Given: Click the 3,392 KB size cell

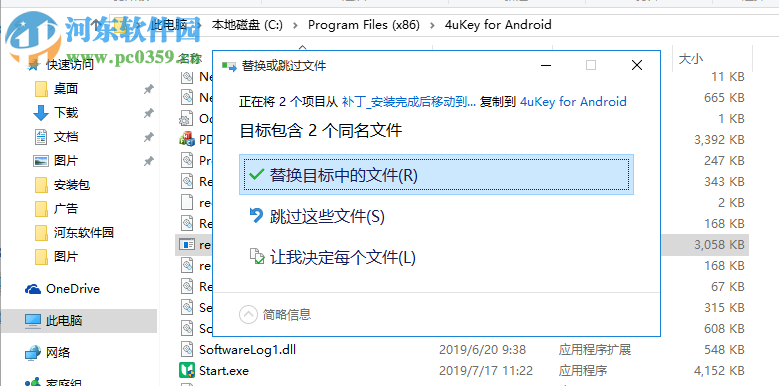Looking at the screenshot, I should pyautogui.click(x=719, y=140).
